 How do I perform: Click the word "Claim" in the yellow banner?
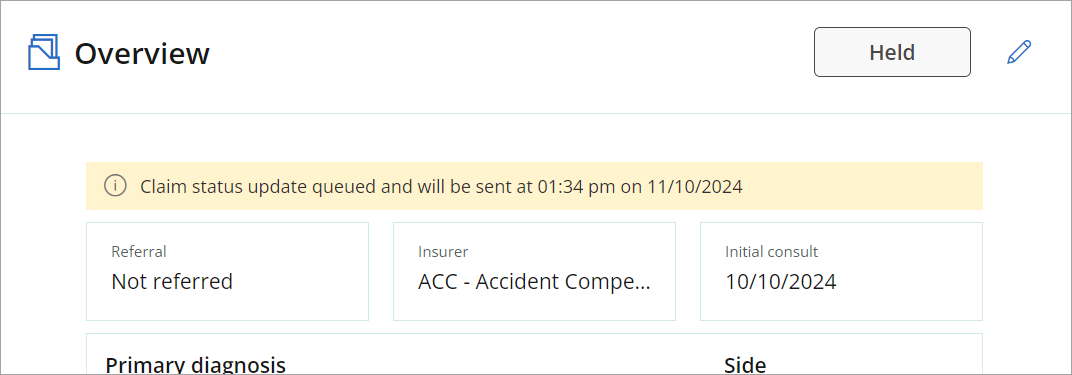point(160,186)
